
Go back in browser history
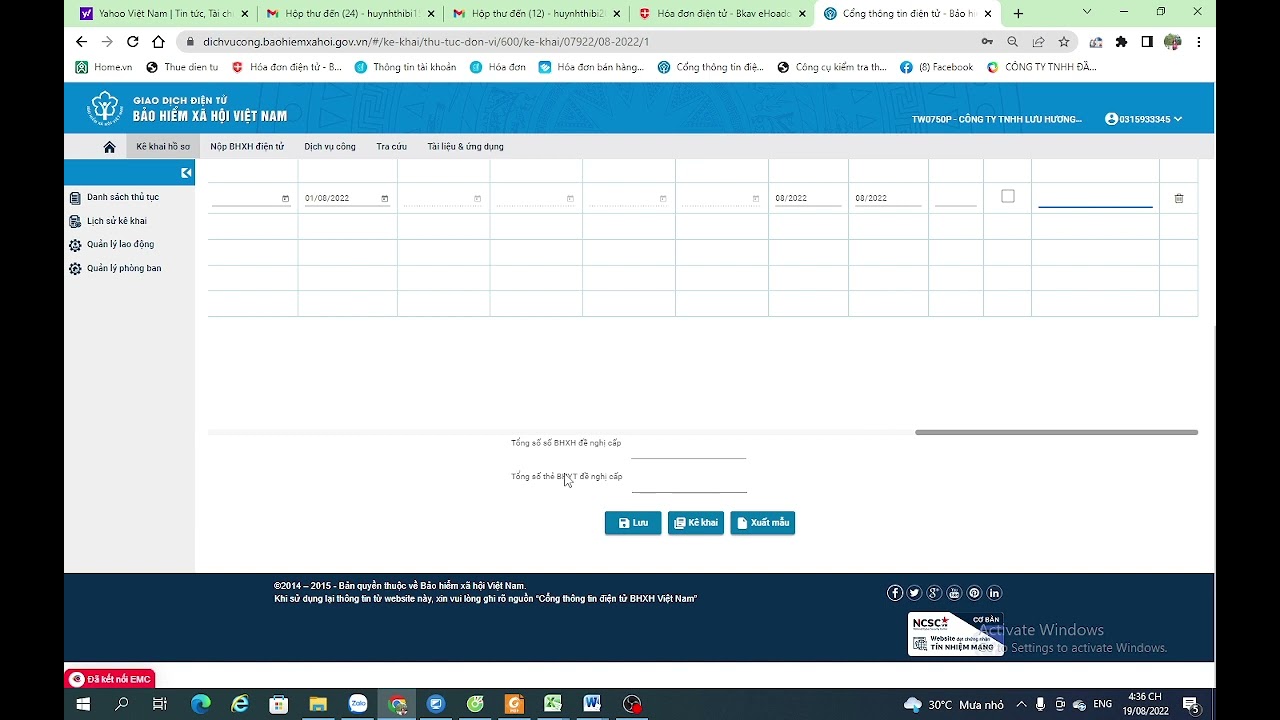[81, 42]
